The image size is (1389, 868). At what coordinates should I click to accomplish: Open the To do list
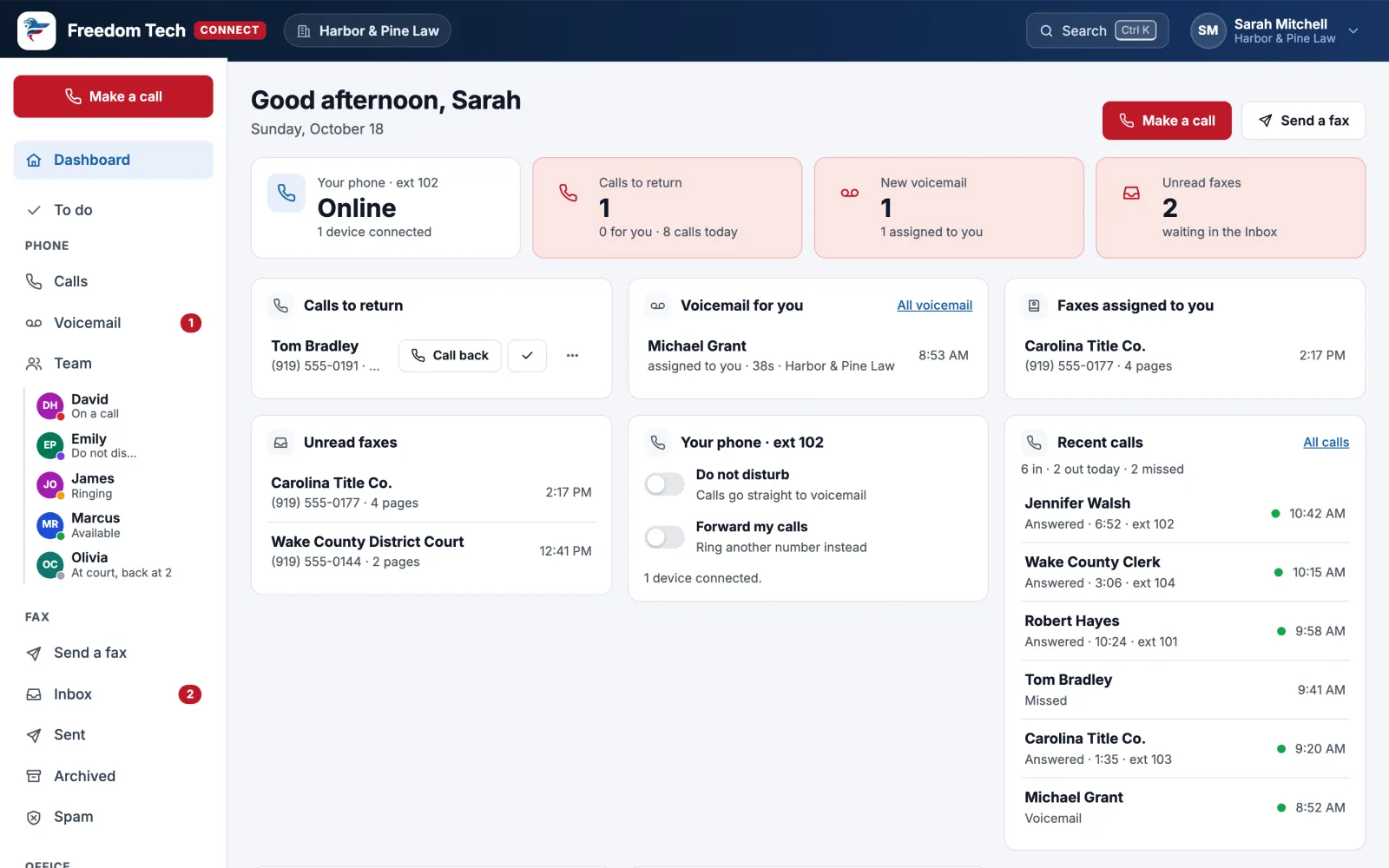tap(113, 210)
